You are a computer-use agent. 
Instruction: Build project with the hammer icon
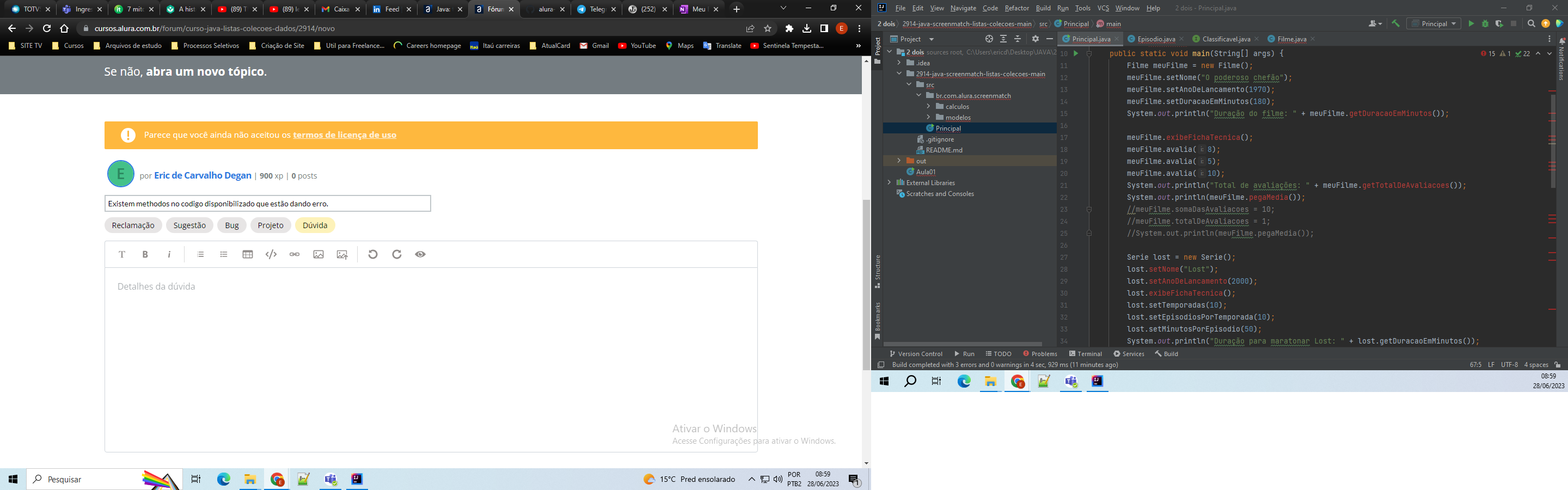click(x=1396, y=24)
